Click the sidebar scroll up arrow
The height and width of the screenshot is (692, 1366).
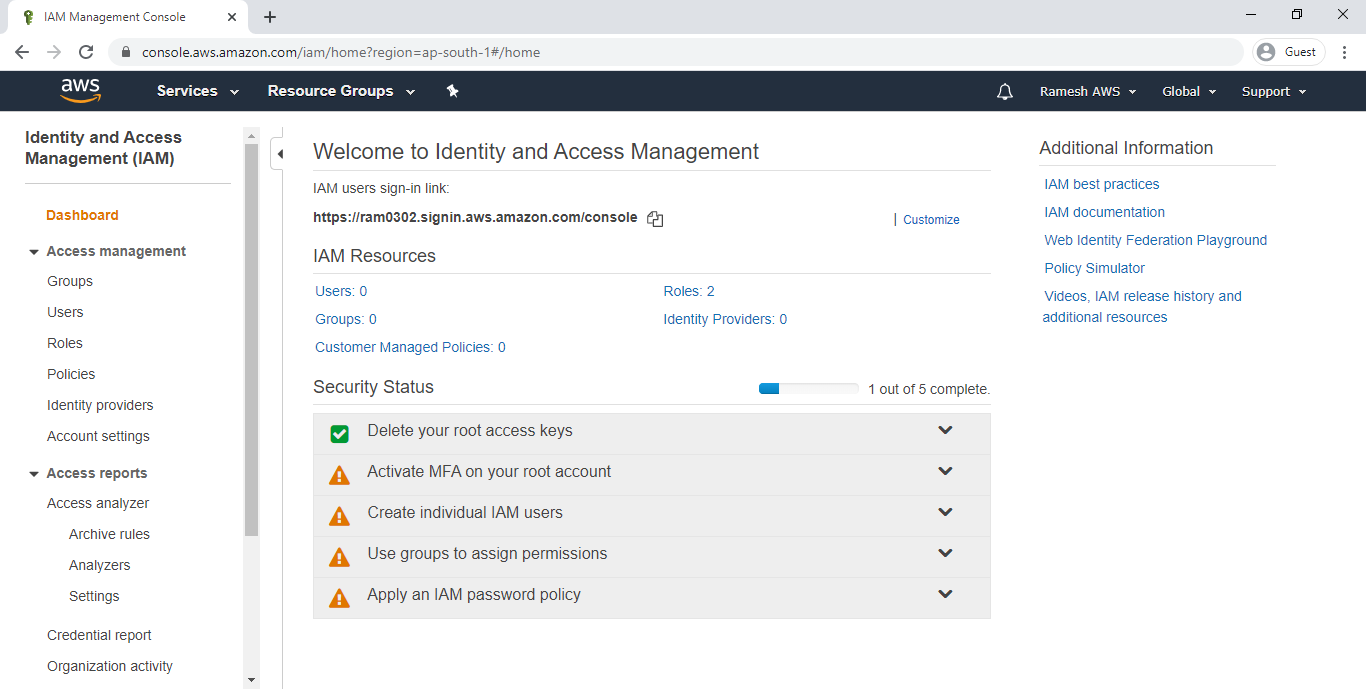coord(251,136)
